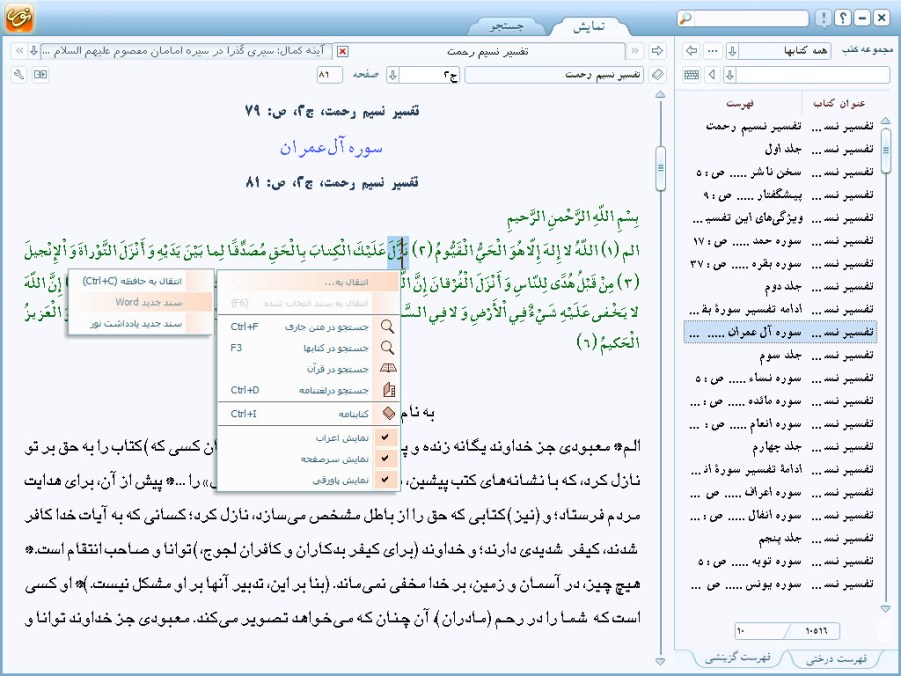Click the open book icon for جستجو در قرآن
901x676 pixels.
point(388,368)
